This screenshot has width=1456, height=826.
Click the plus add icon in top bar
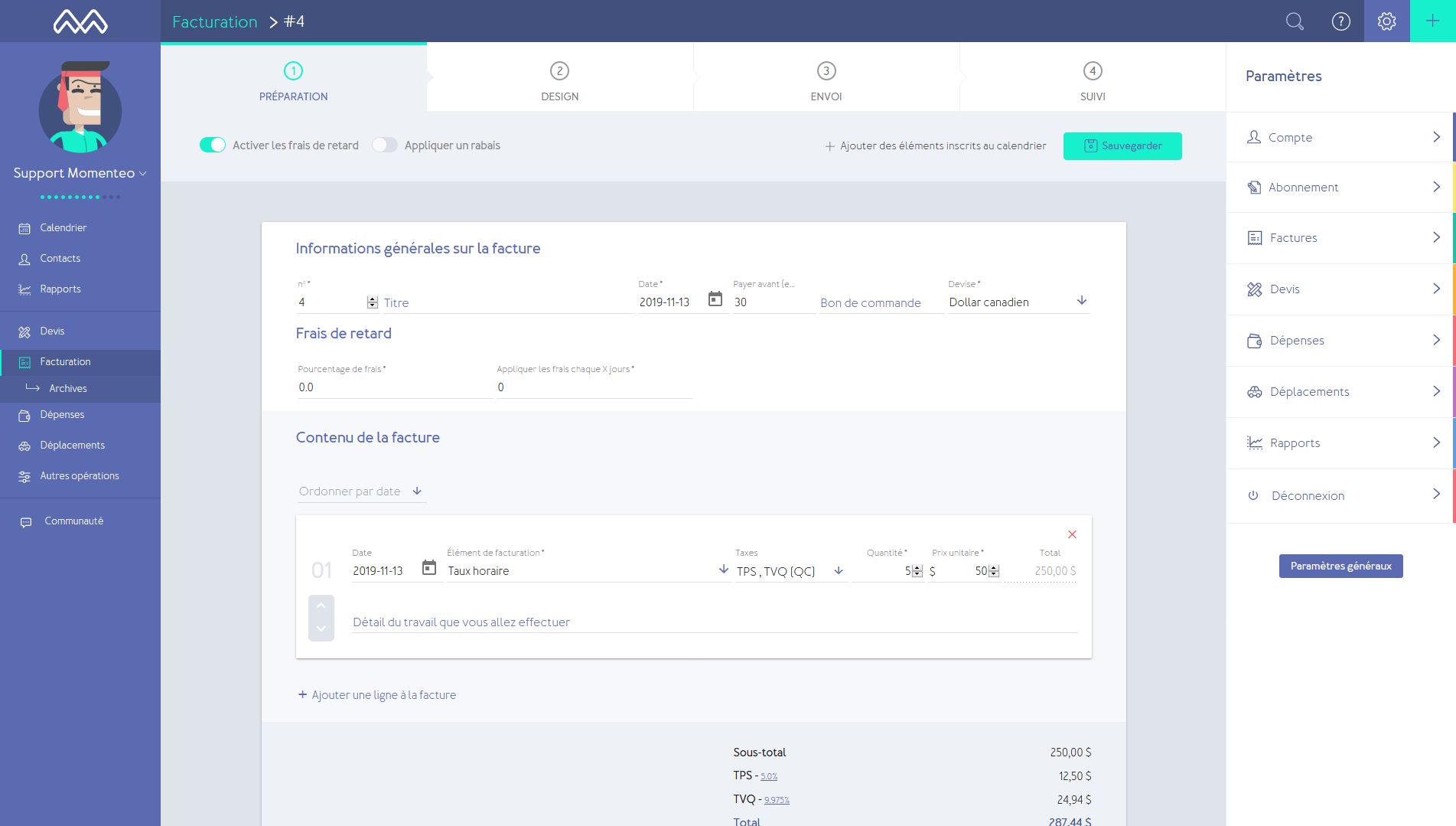[x=1432, y=21]
